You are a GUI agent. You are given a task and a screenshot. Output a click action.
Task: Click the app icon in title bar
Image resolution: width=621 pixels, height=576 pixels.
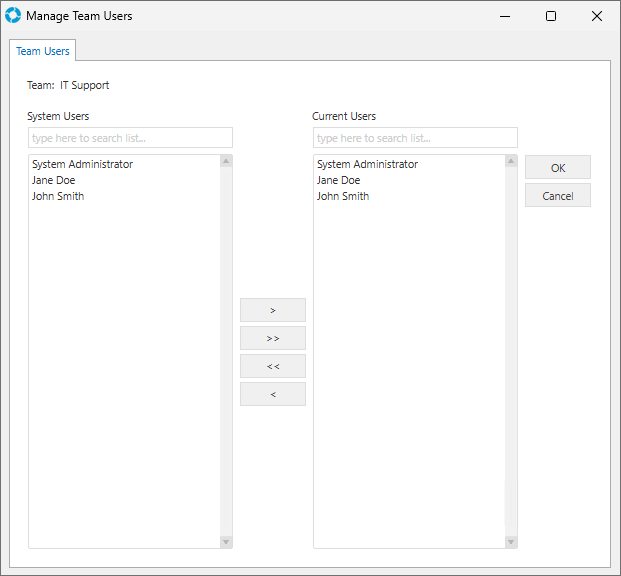click(x=13, y=16)
